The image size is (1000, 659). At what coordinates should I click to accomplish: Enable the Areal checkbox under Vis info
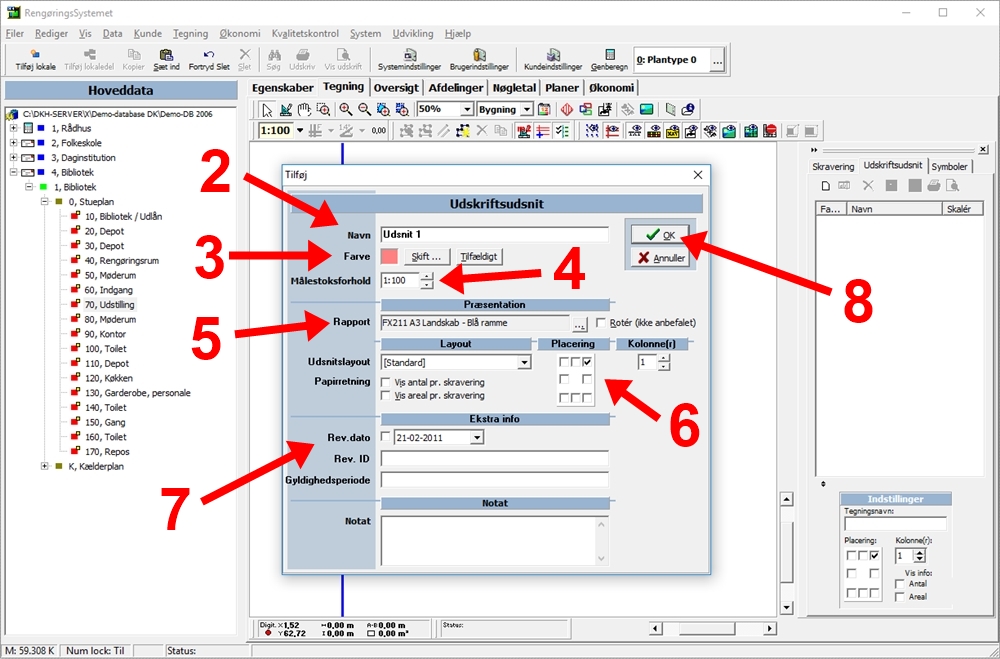[x=900, y=597]
